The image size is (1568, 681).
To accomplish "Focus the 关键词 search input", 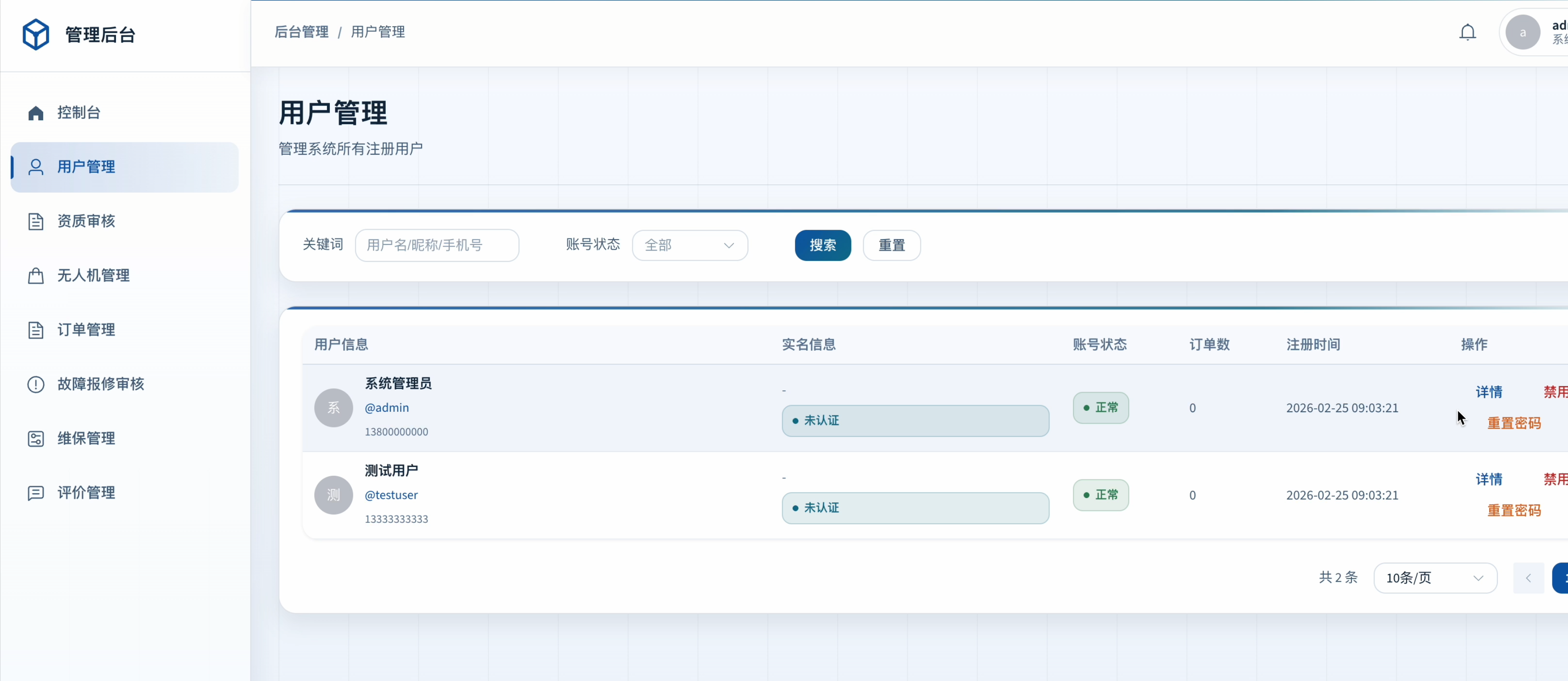I will click(437, 245).
